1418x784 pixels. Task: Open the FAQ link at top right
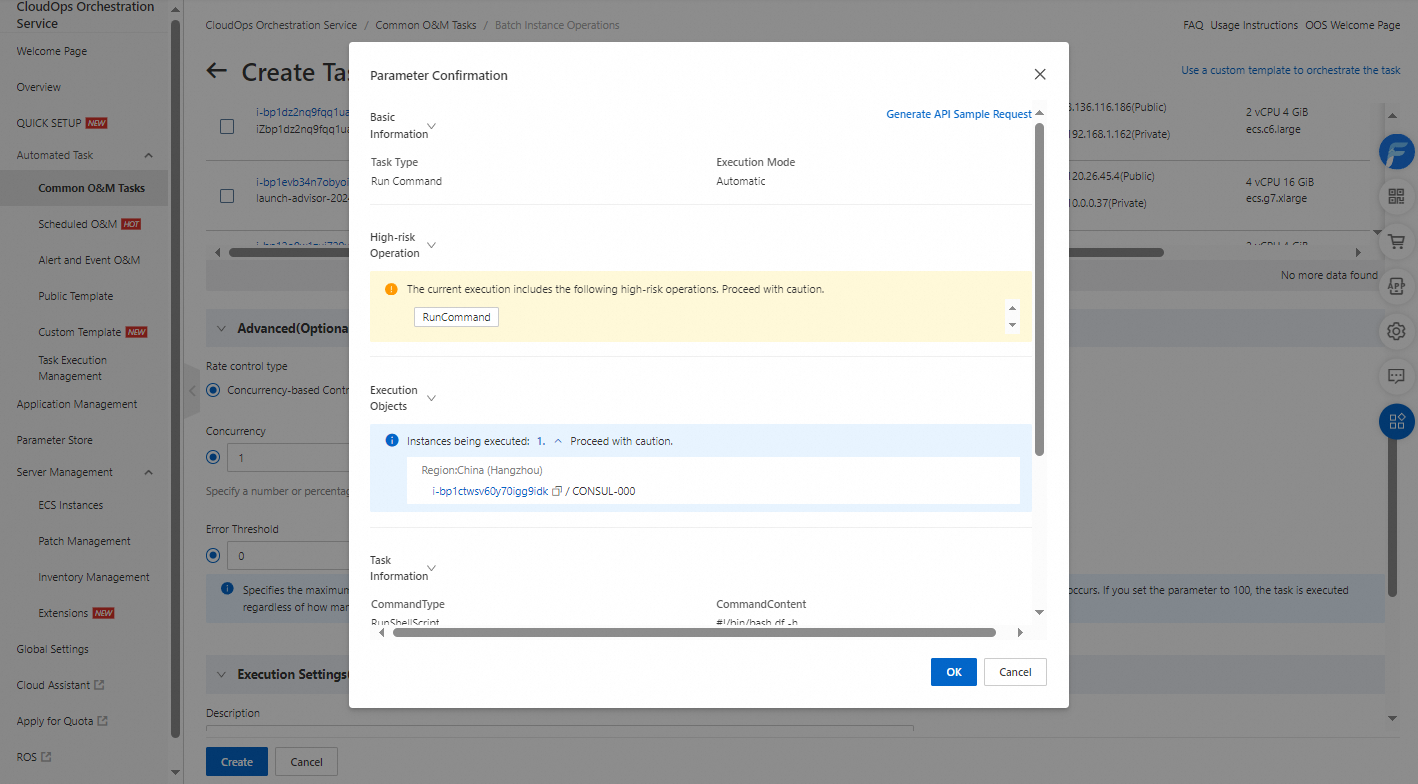pos(1193,25)
